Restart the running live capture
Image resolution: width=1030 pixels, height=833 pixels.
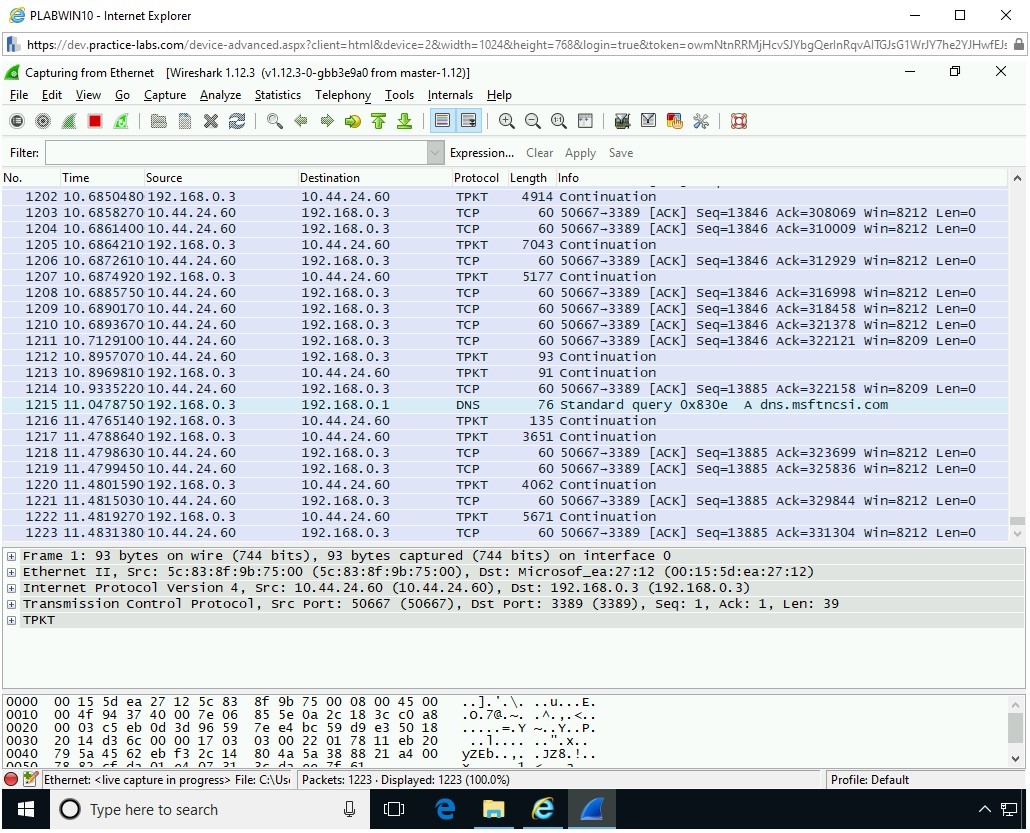tap(121, 121)
